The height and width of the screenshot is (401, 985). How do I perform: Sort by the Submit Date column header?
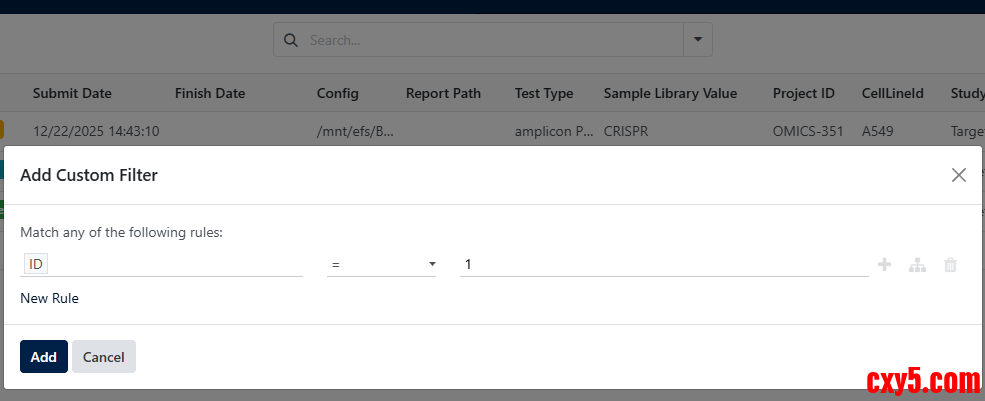pos(72,94)
